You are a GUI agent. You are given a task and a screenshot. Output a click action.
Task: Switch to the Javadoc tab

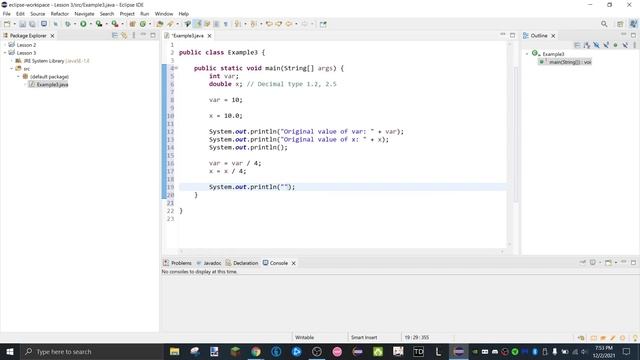(209, 263)
